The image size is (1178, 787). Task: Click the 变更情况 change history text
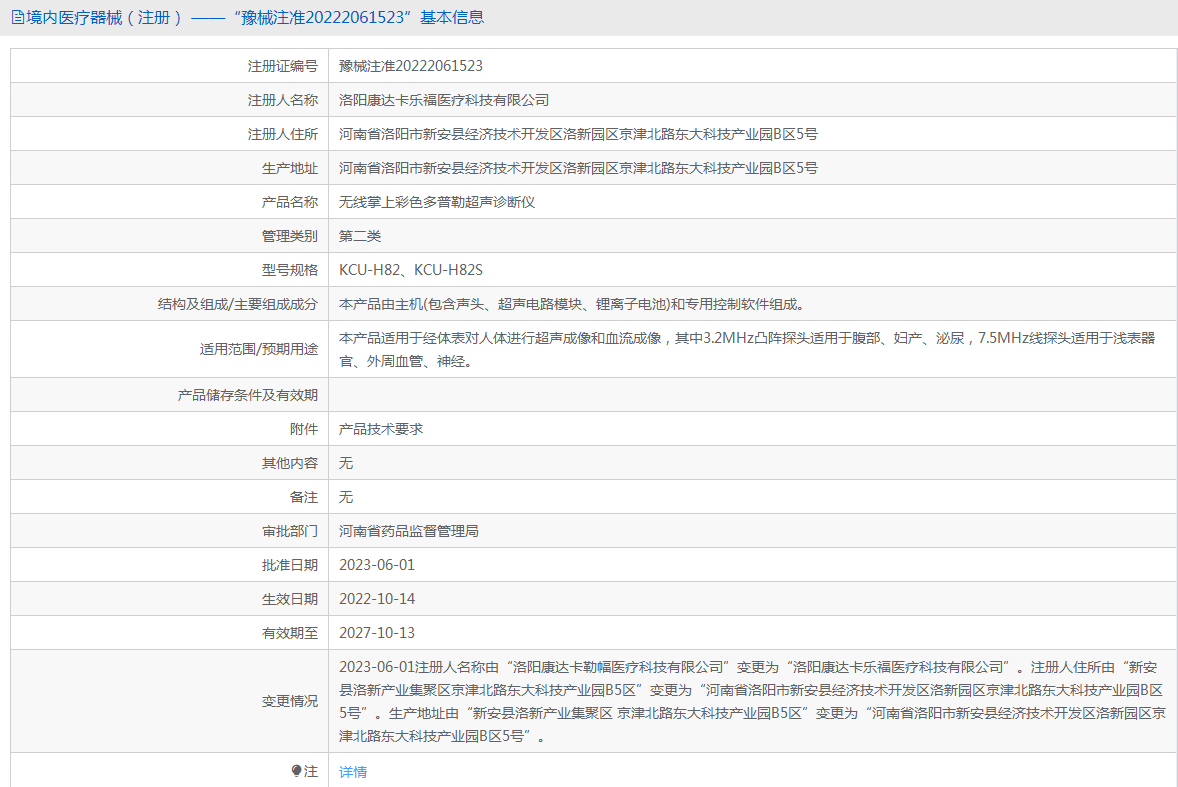tap(750, 701)
